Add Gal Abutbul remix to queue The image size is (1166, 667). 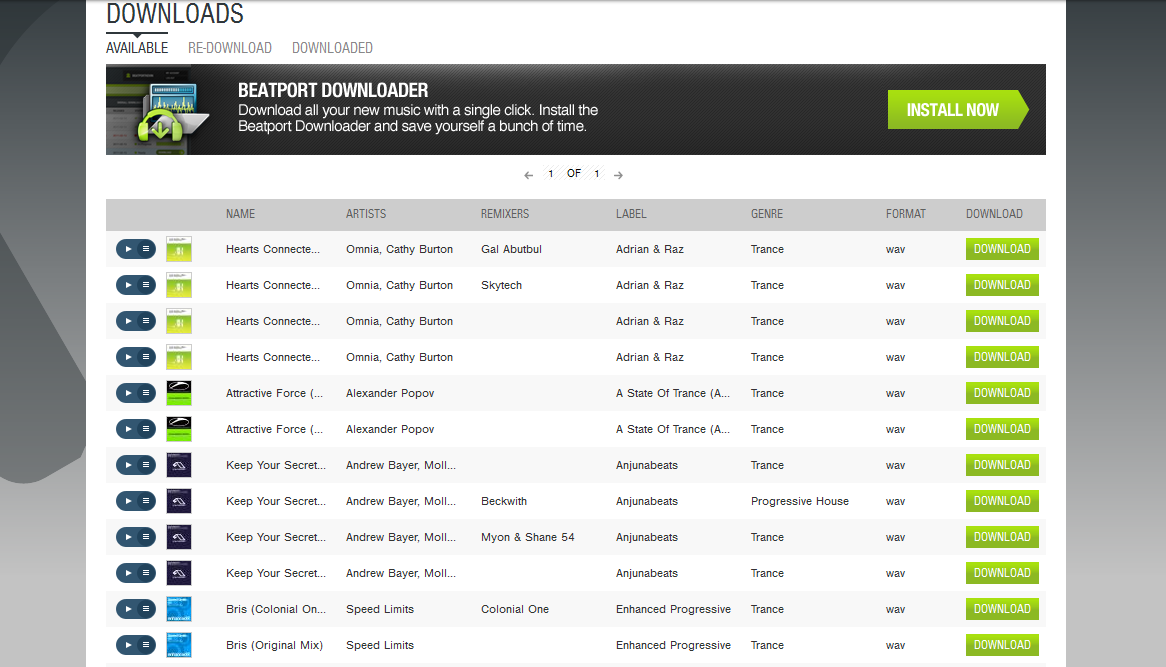(146, 249)
